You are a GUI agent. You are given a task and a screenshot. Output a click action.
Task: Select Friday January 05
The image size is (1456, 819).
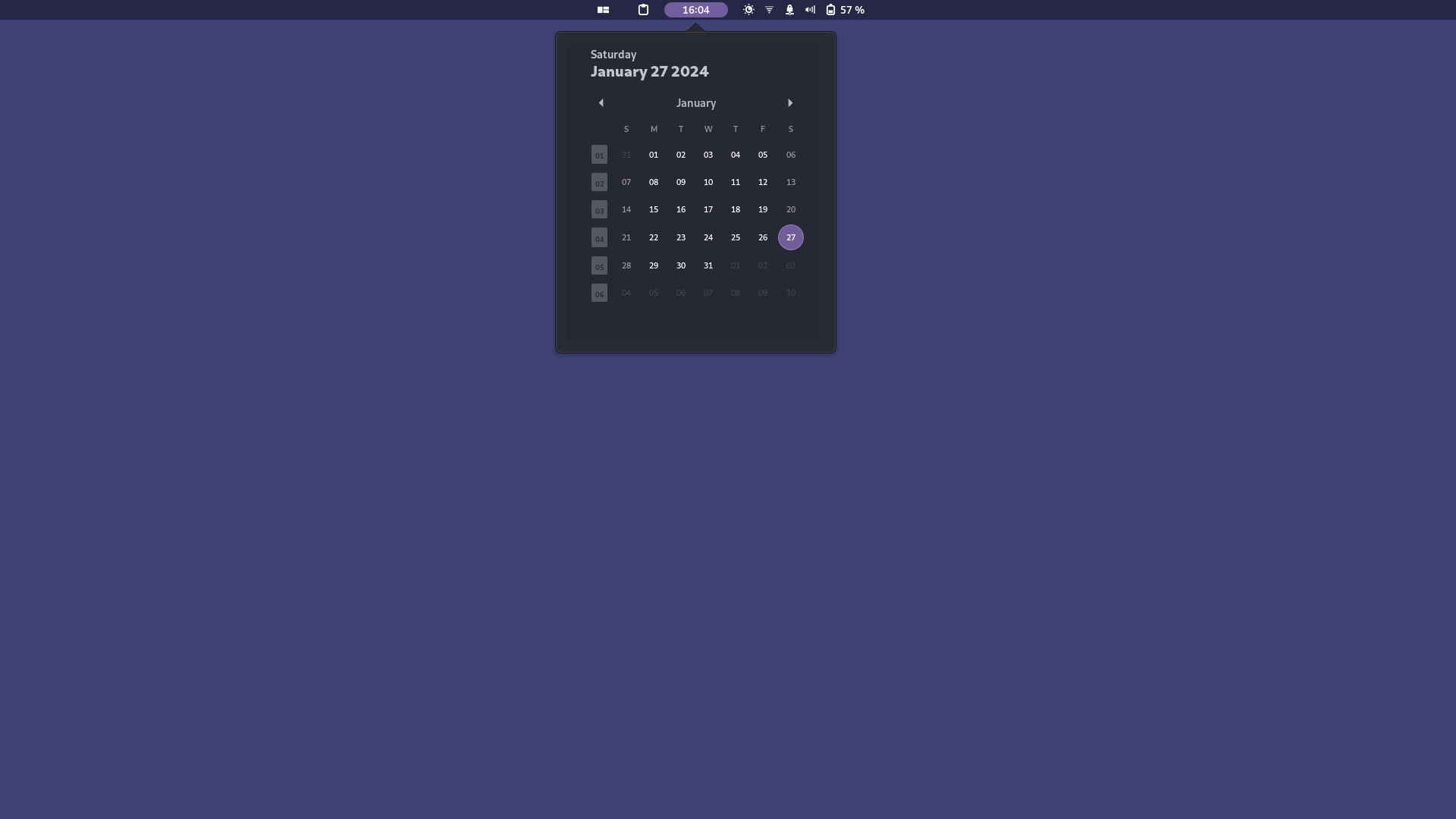[762, 155]
